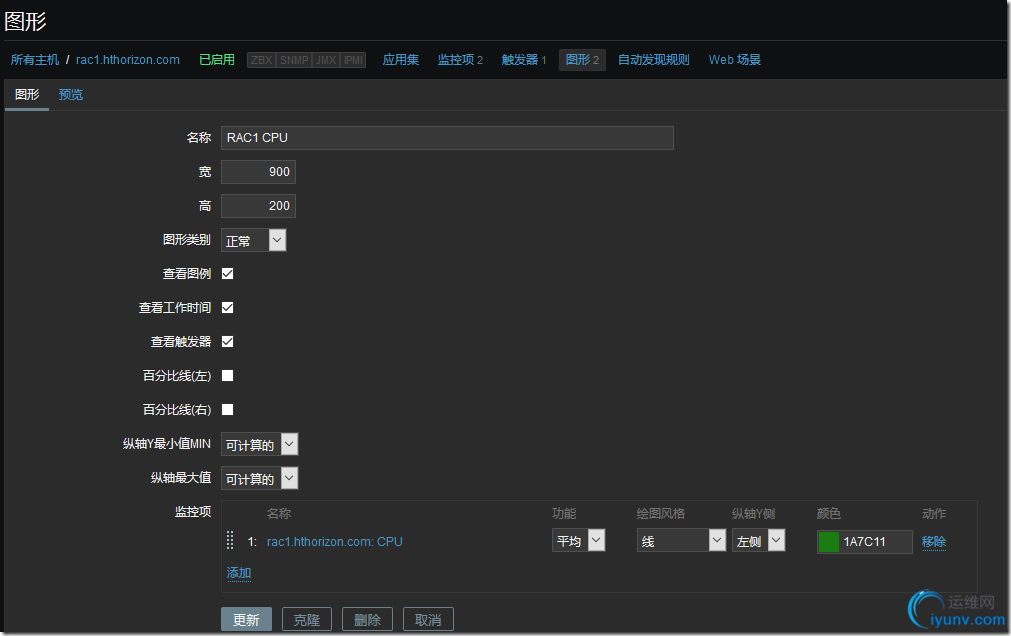Screen dimensions: 1011x636
Task: Open the 绘图风格 dropdown showing 线
Action: 681,541
